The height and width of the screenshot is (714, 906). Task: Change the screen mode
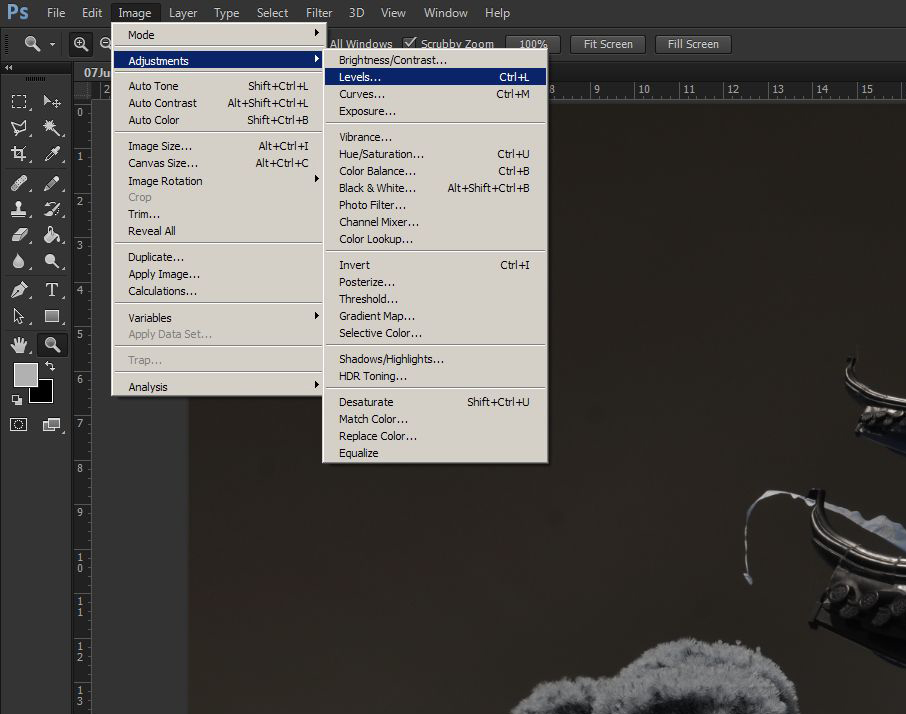tap(51, 425)
